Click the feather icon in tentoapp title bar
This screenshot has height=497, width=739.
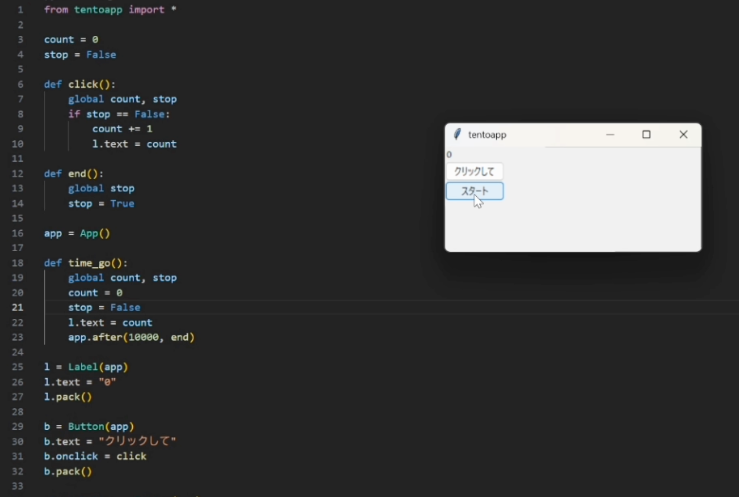click(457, 135)
